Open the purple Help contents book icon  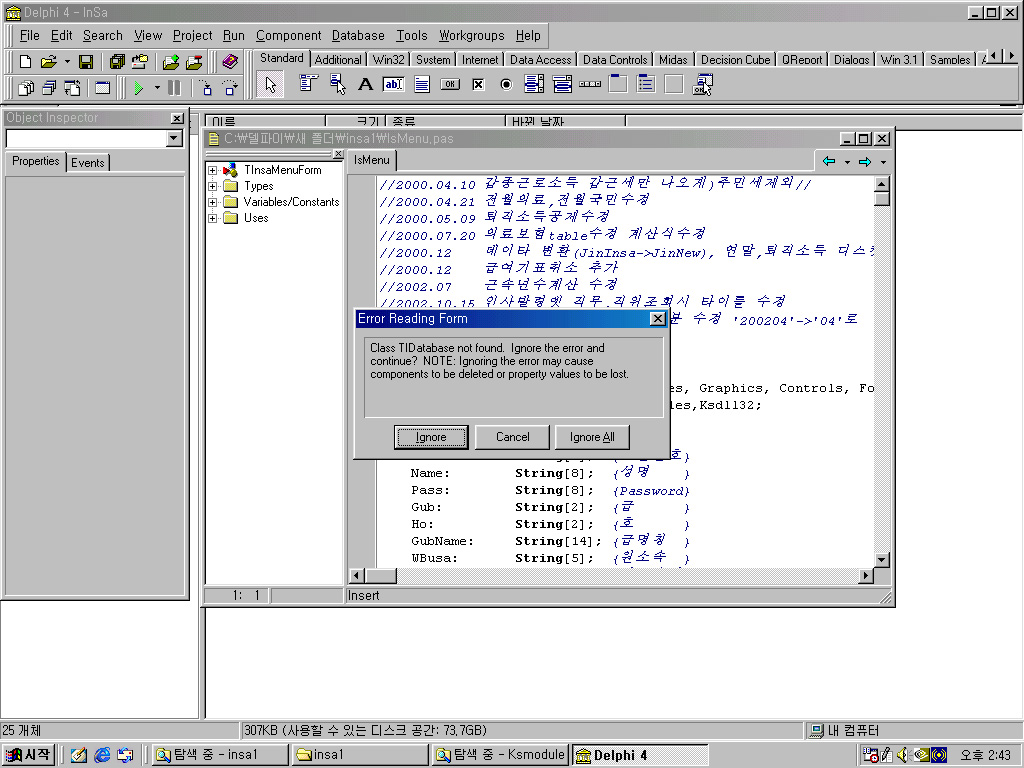(x=230, y=62)
